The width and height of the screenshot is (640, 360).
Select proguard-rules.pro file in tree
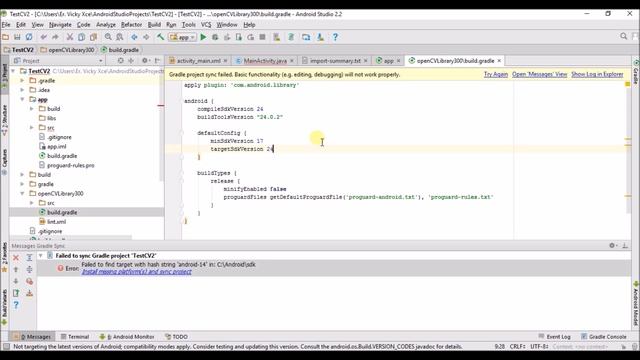(x=71, y=165)
